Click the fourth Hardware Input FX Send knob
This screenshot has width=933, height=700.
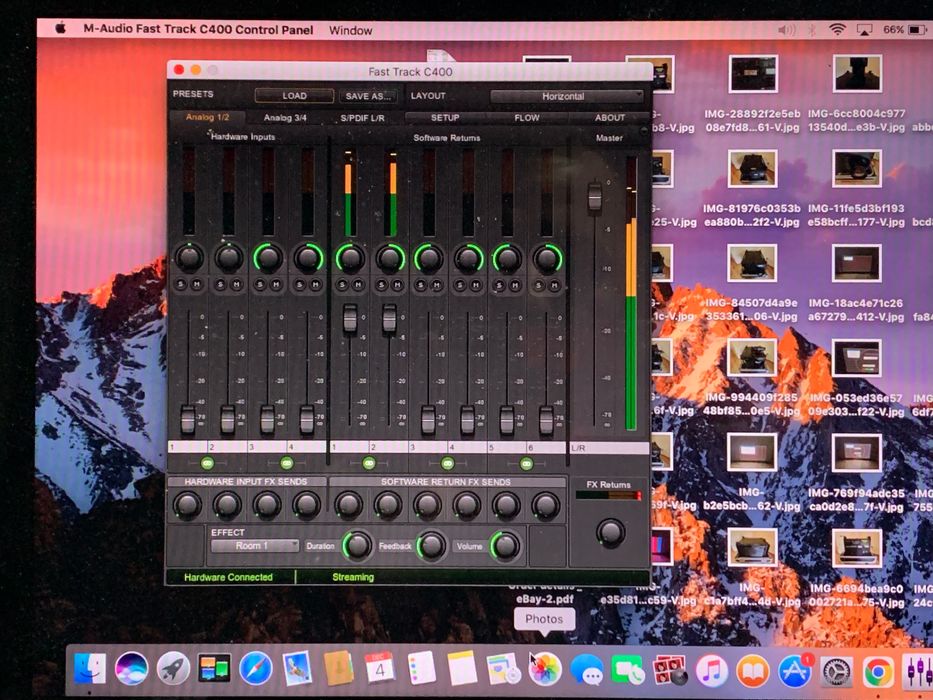click(x=306, y=505)
